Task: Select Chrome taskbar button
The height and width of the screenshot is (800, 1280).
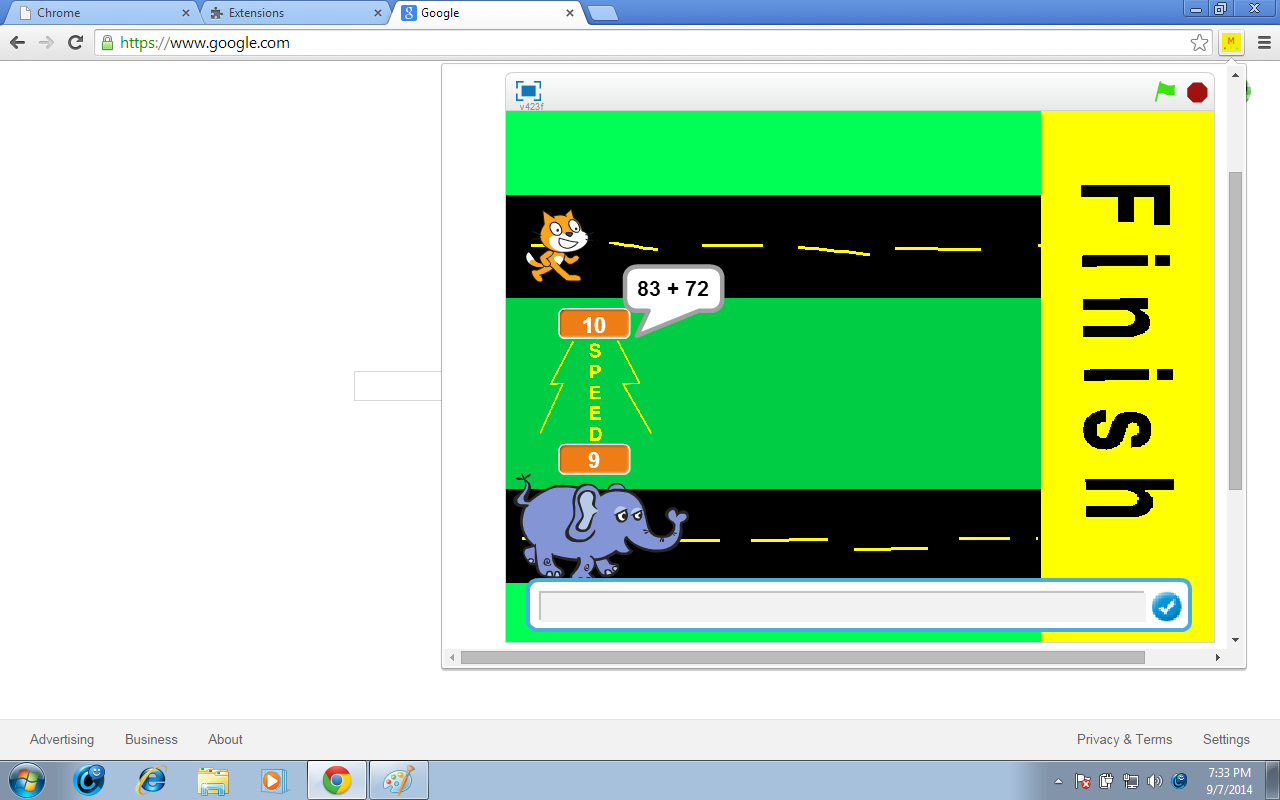Action: [x=336, y=780]
